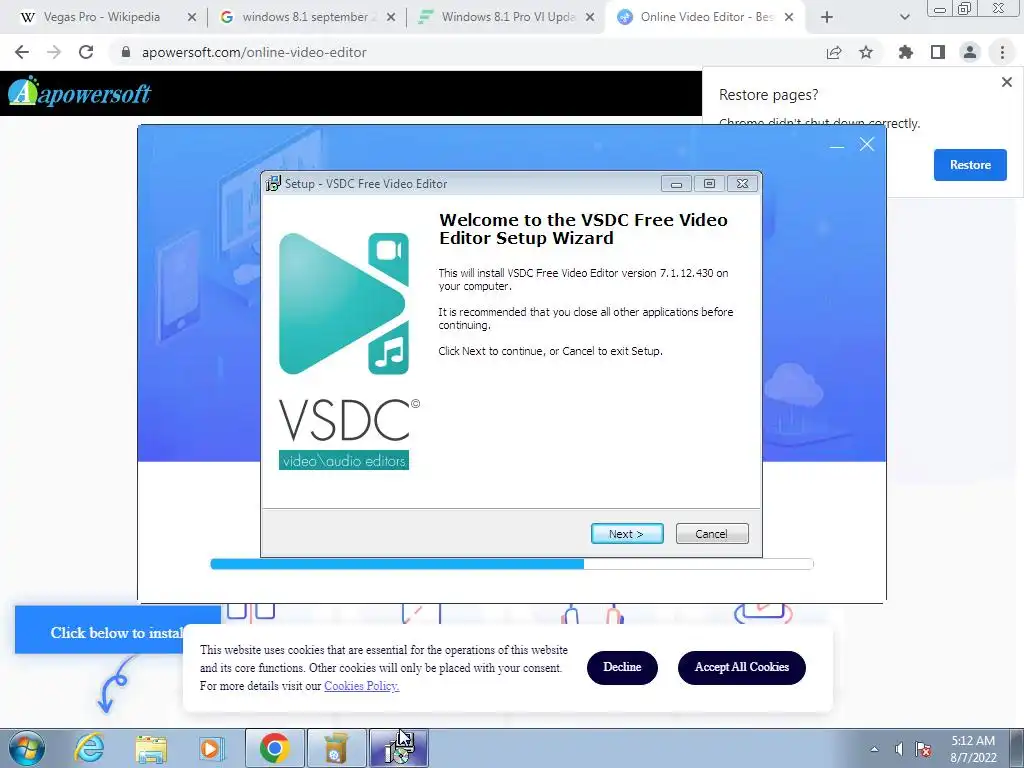The width and height of the screenshot is (1024, 768).
Task: Minimize the blue installer window
Action: (837, 147)
